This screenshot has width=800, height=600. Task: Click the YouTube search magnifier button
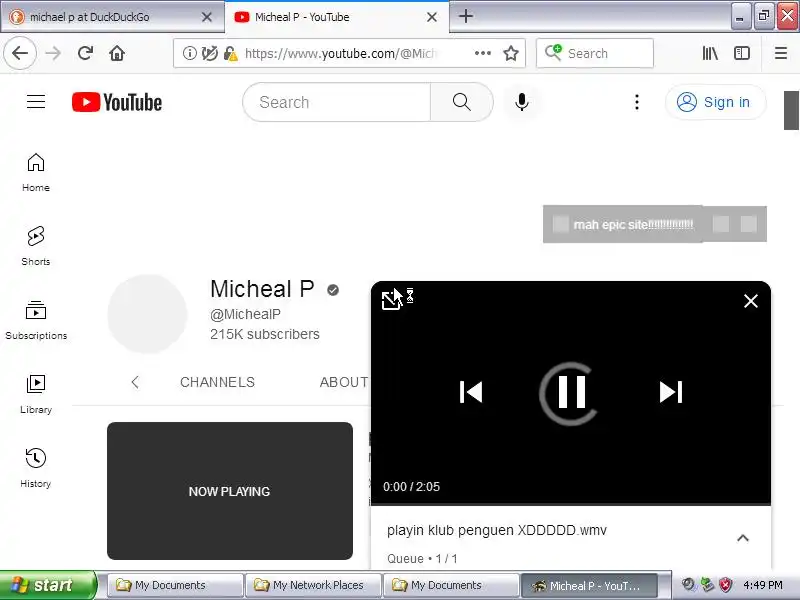point(462,102)
